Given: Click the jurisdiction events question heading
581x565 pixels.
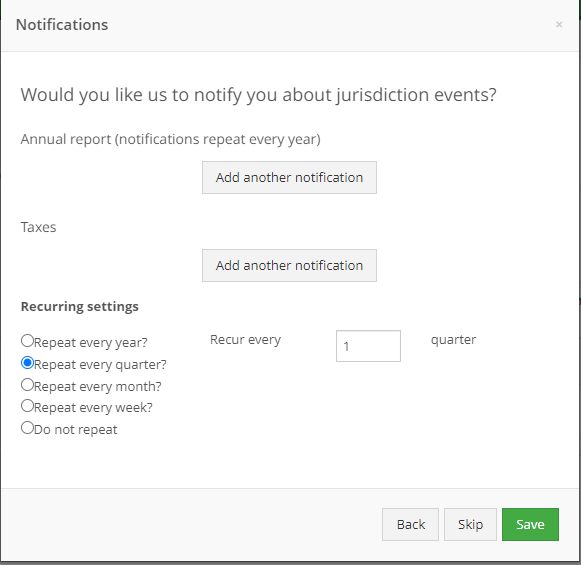Looking at the screenshot, I should point(258,95).
